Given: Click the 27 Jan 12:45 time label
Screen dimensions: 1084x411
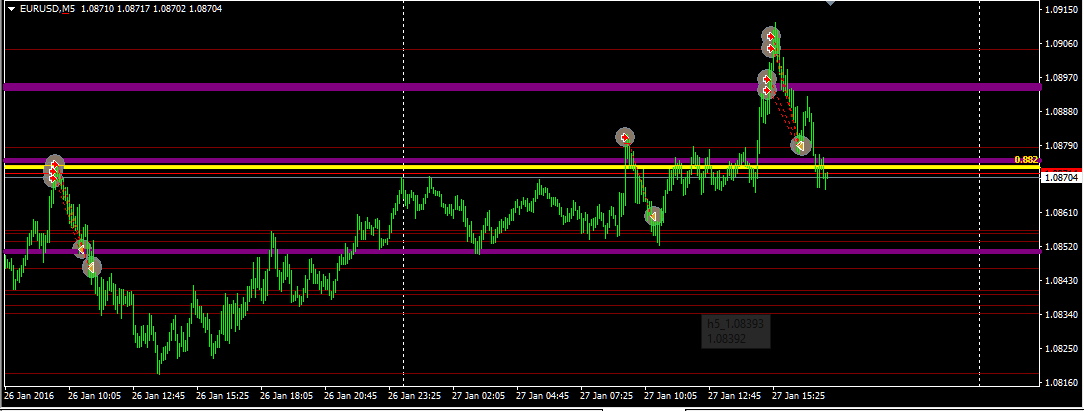Looking at the screenshot, I should [x=734, y=396].
